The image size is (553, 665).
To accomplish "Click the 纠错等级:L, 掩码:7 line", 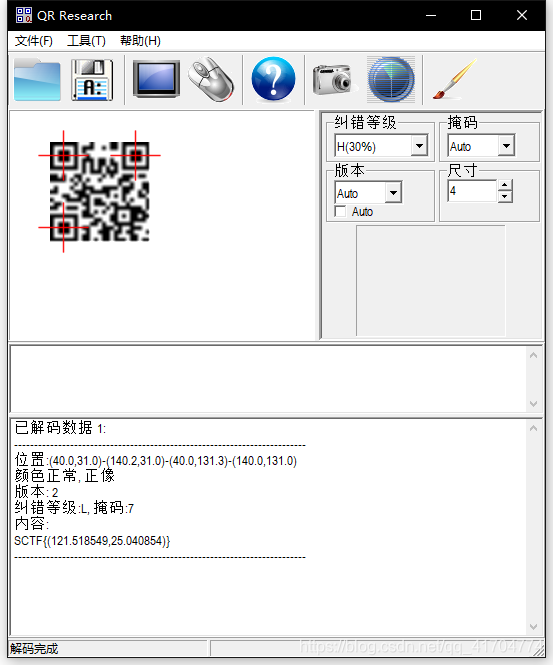I will 74,508.
